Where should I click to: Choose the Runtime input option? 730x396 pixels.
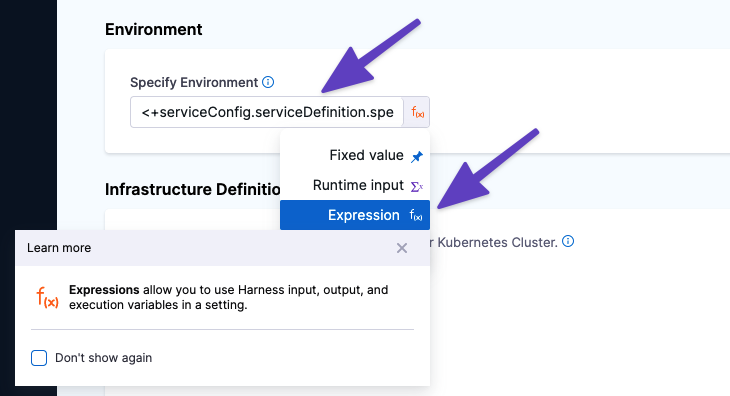click(355, 185)
